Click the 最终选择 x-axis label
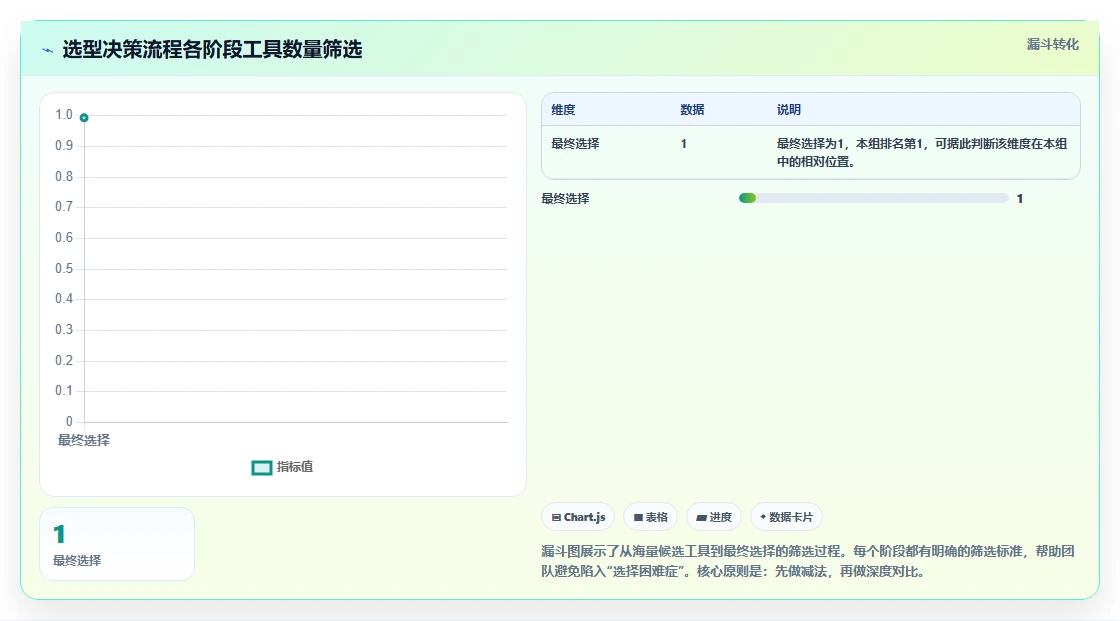Screen dimensions: 1120x621 (x=84, y=440)
